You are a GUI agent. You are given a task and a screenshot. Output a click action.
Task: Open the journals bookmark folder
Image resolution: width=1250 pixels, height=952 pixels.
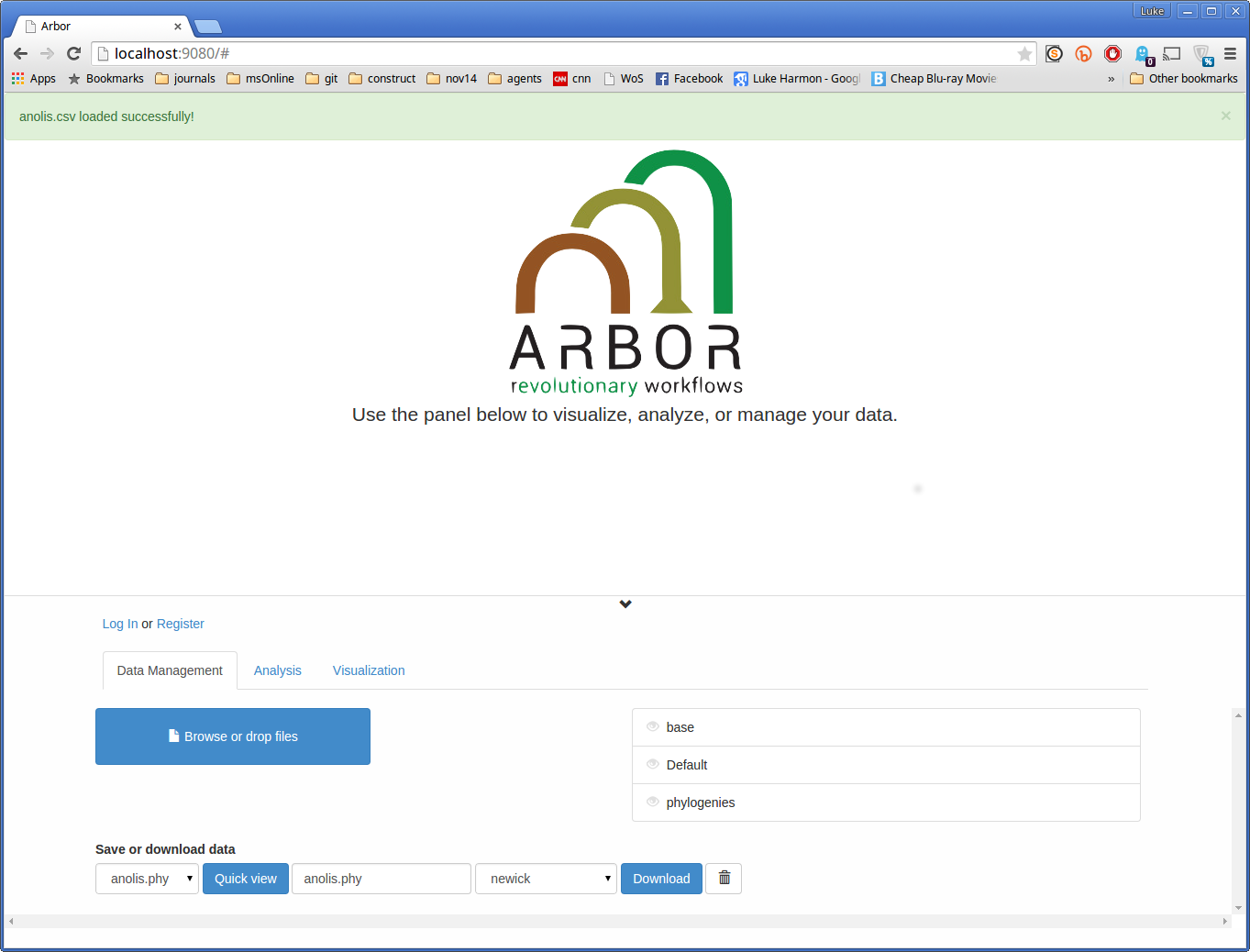pyautogui.click(x=185, y=79)
